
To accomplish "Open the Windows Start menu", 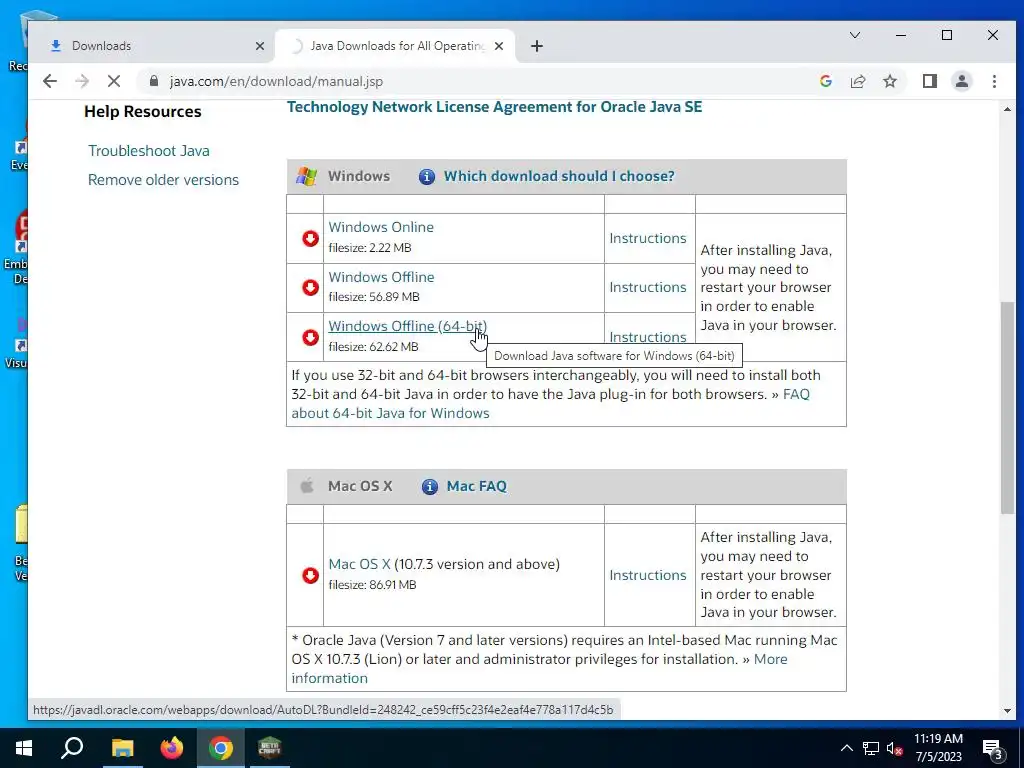I will [x=24, y=748].
